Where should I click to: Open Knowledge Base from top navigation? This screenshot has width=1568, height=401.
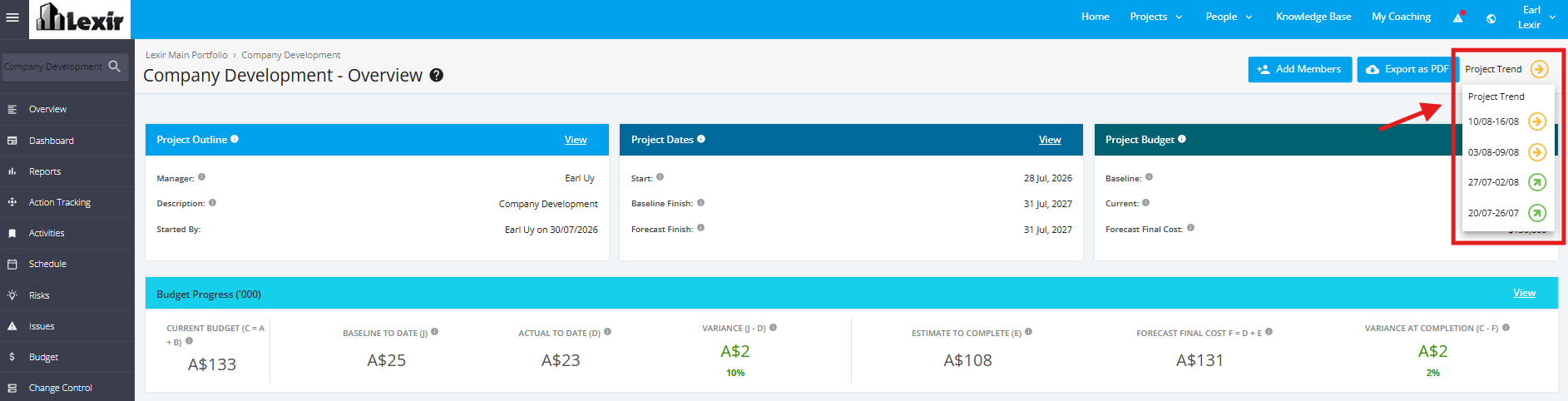pyautogui.click(x=1313, y=17)
